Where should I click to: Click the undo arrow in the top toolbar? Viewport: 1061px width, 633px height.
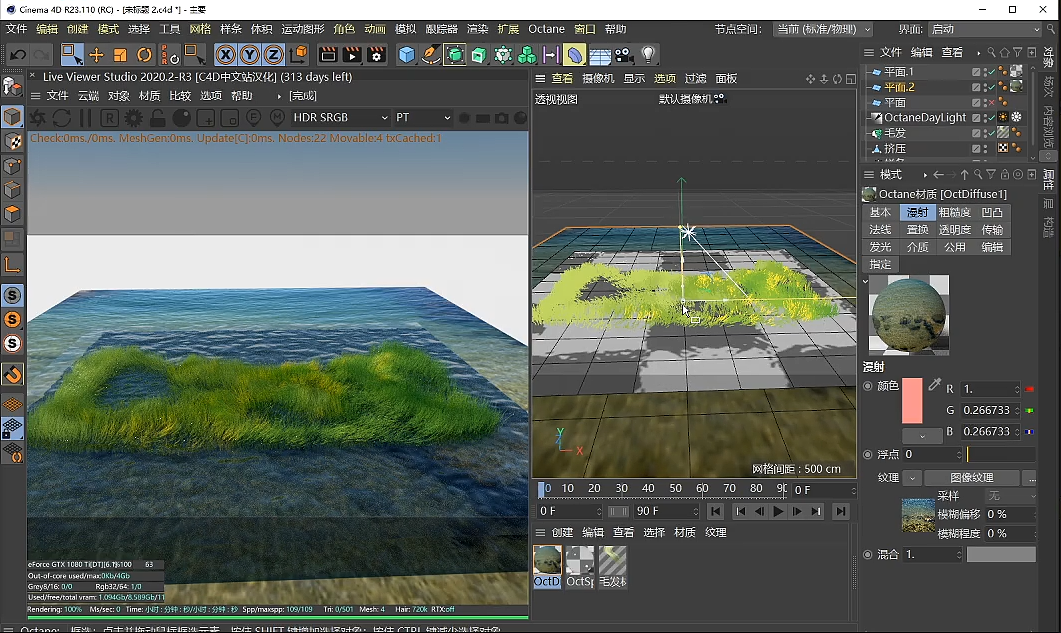18,55
